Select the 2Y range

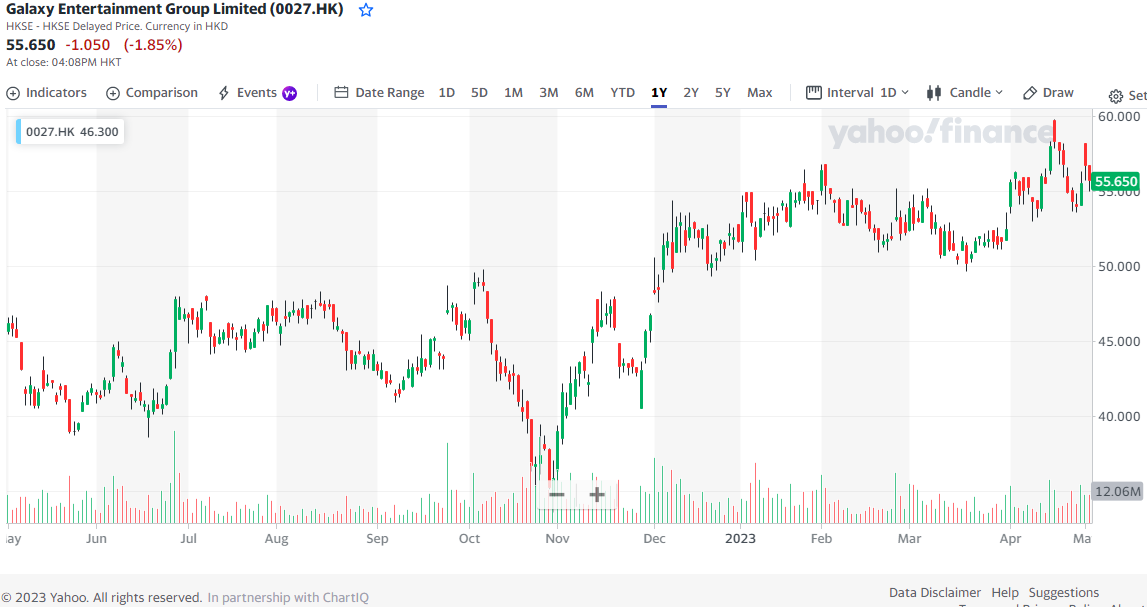[x=691, y=93]
